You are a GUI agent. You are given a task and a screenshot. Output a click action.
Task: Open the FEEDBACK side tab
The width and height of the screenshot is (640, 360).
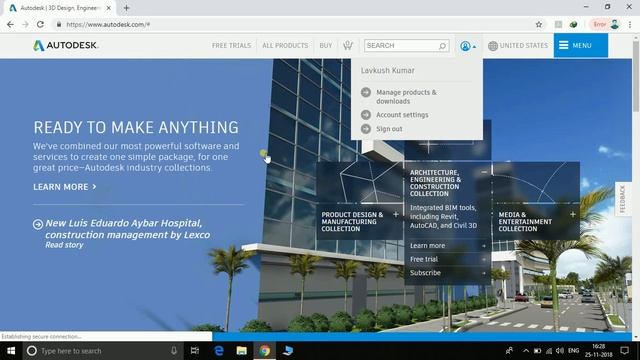(622, 199)
